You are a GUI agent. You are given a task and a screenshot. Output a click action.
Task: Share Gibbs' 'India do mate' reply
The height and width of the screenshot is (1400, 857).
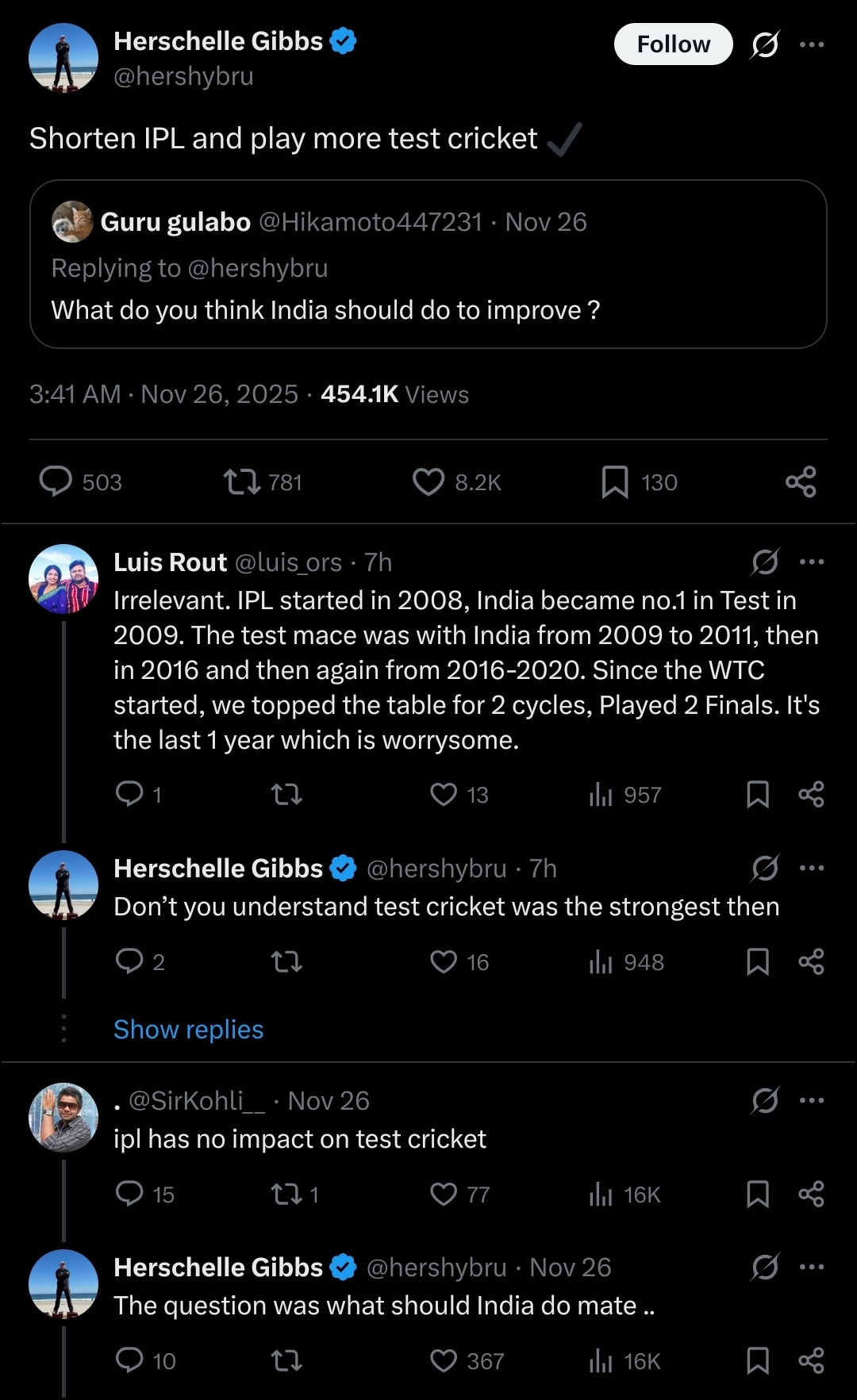pos(811,1360)
